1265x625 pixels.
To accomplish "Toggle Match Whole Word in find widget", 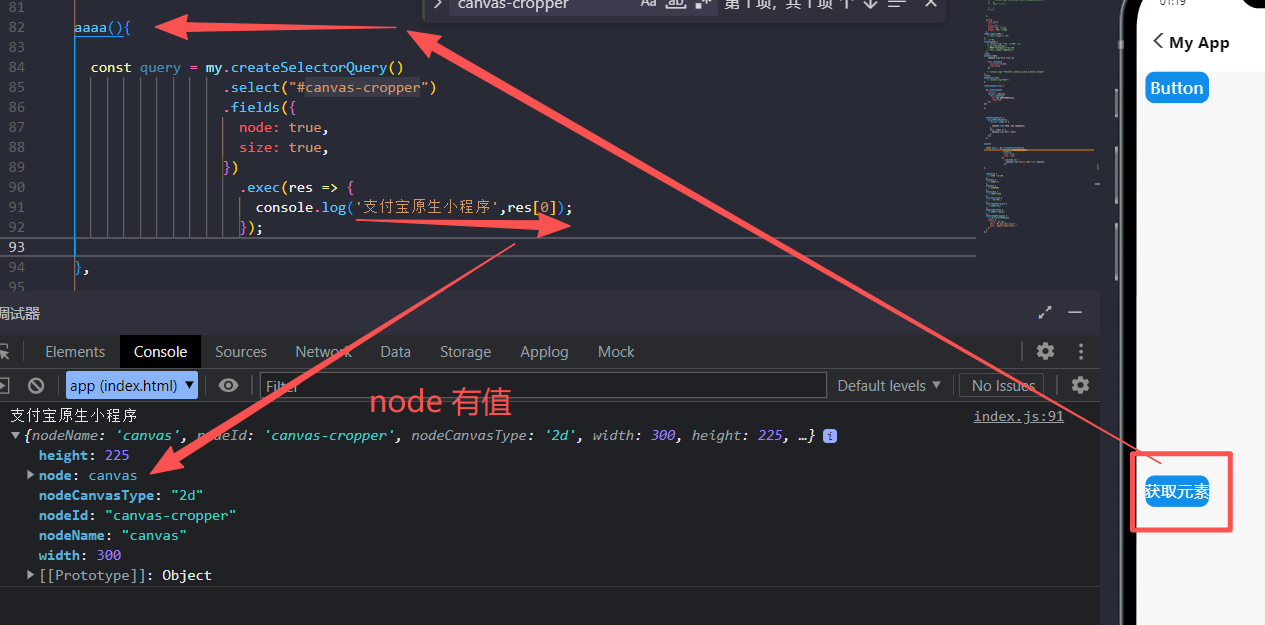I will (677, 4).
